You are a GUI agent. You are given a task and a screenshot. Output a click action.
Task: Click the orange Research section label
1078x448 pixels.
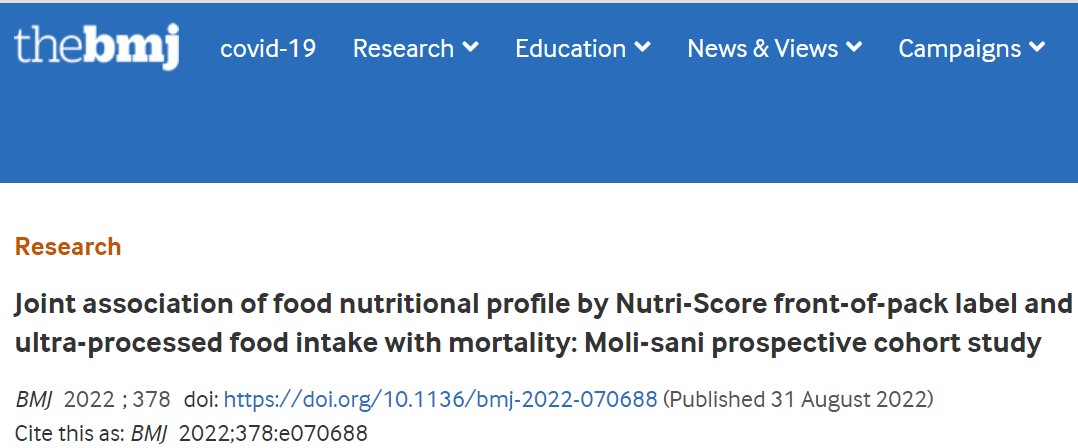[68, 247]
